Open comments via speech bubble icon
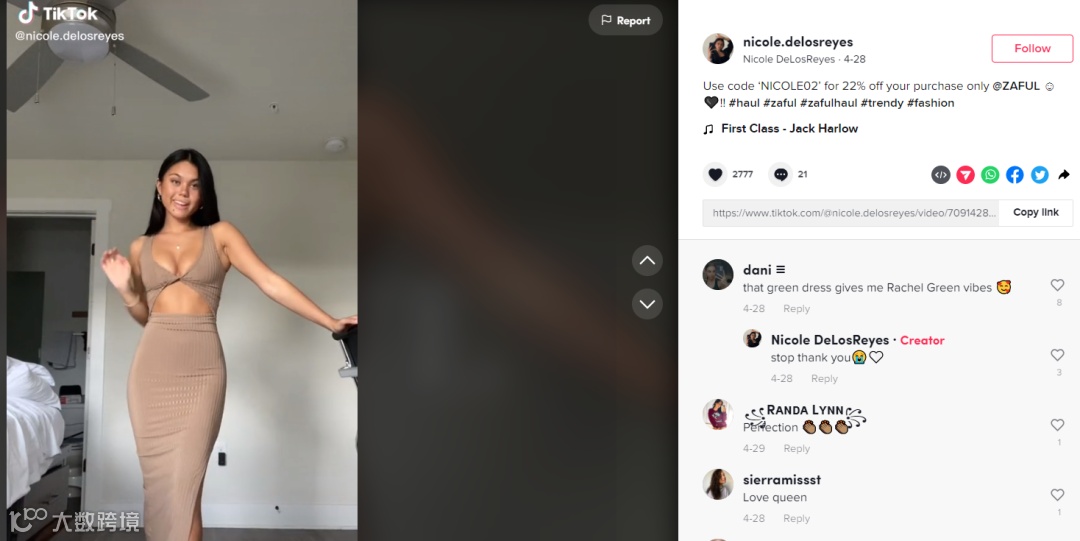Image resolution: width=1080 pixels, height=541 pixels. pos(780,174)
